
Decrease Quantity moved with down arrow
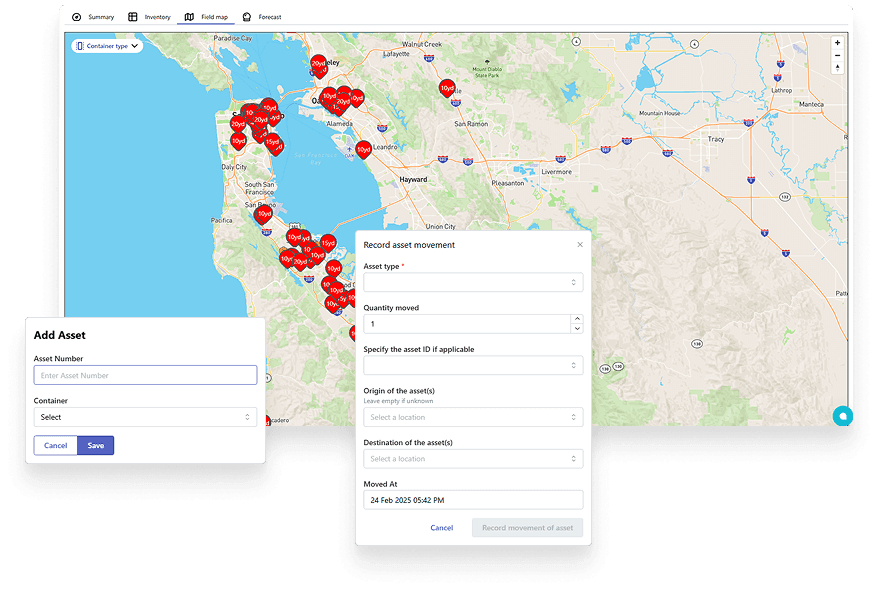576,329
